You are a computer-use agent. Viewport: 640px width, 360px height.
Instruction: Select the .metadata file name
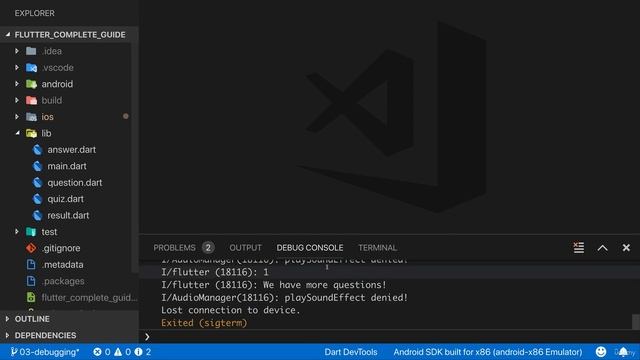pos(62,264)
